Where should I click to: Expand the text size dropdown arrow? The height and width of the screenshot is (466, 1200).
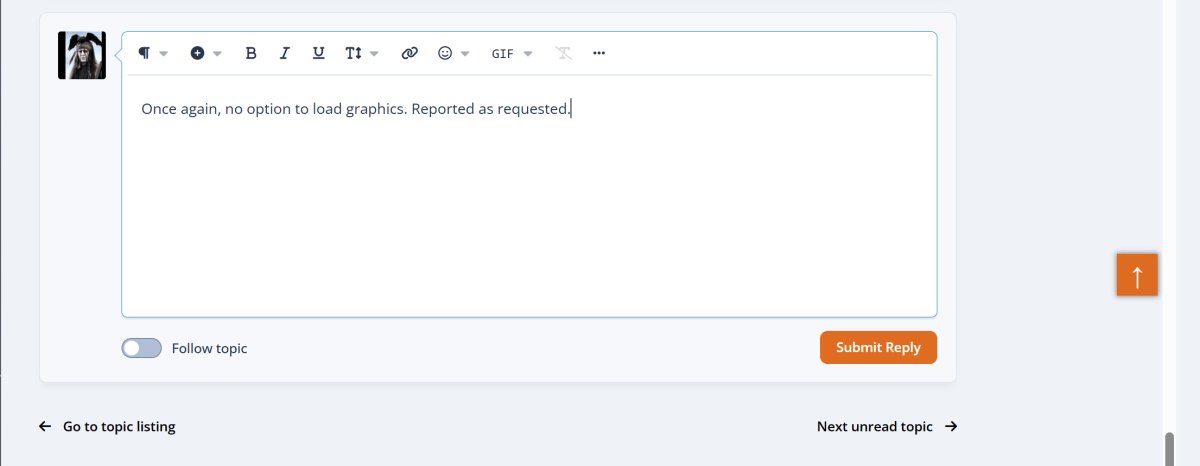point(374,54)
